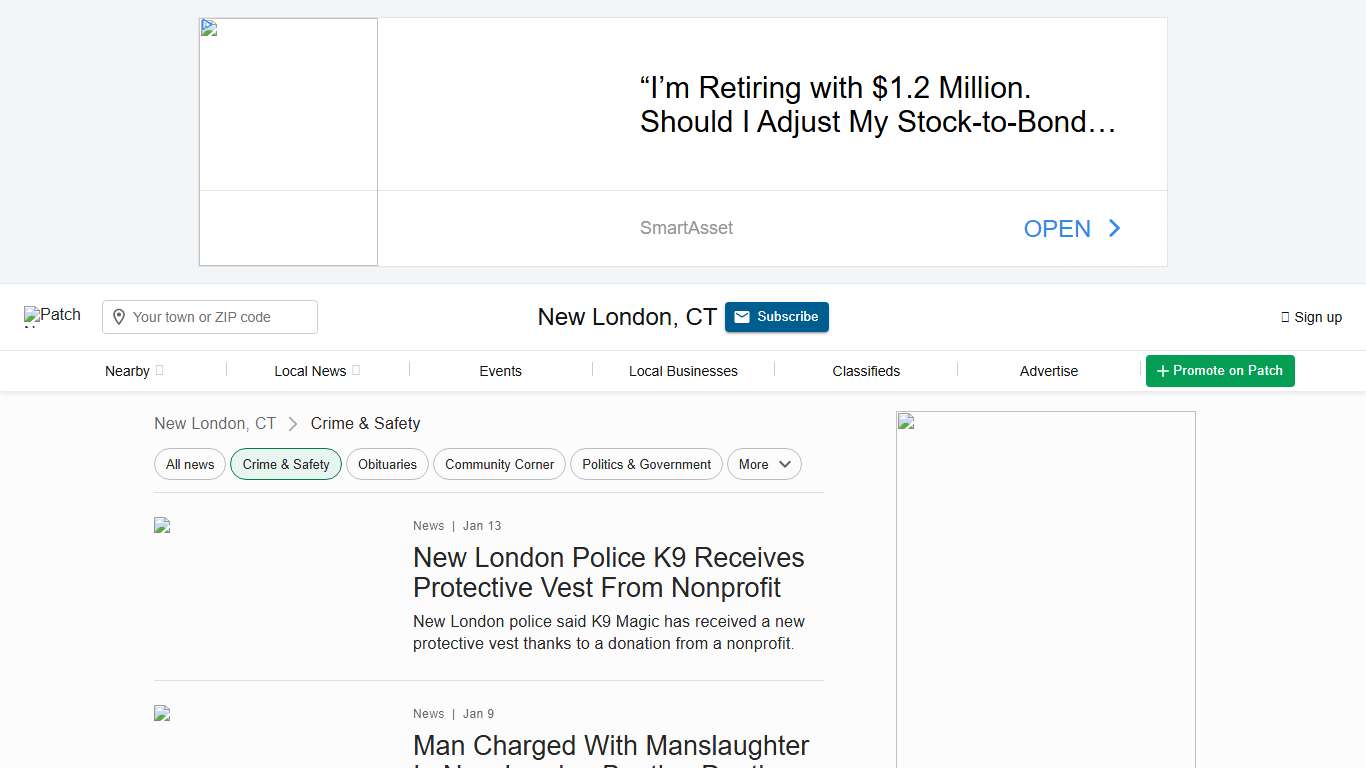Expand the More categories dropdown
This screenshot has width=1366, height=768.
coord(764,464)
